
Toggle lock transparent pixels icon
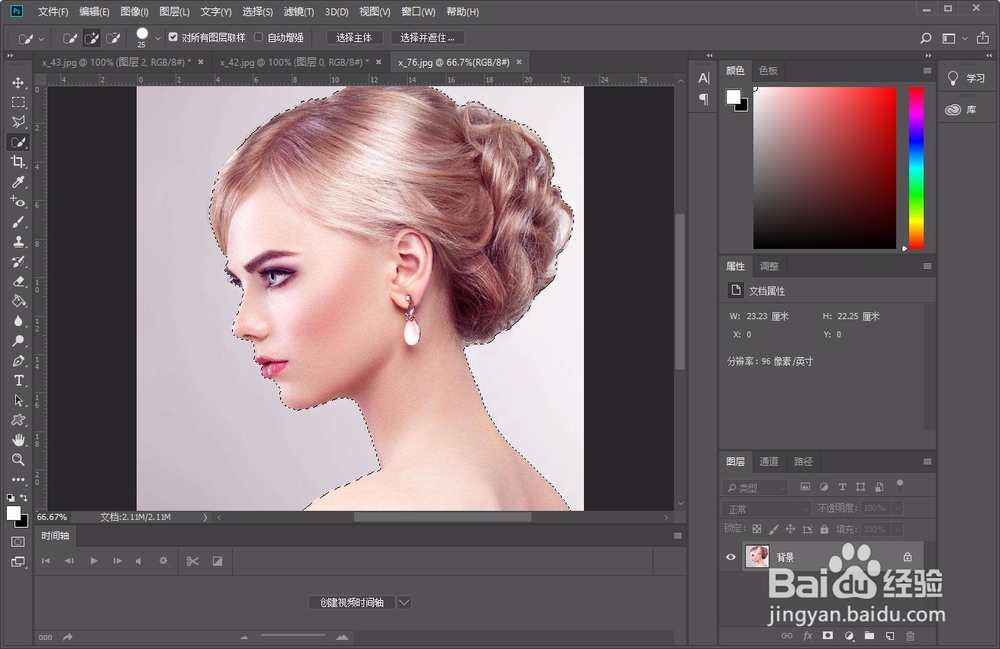click(x=756, y=529)
